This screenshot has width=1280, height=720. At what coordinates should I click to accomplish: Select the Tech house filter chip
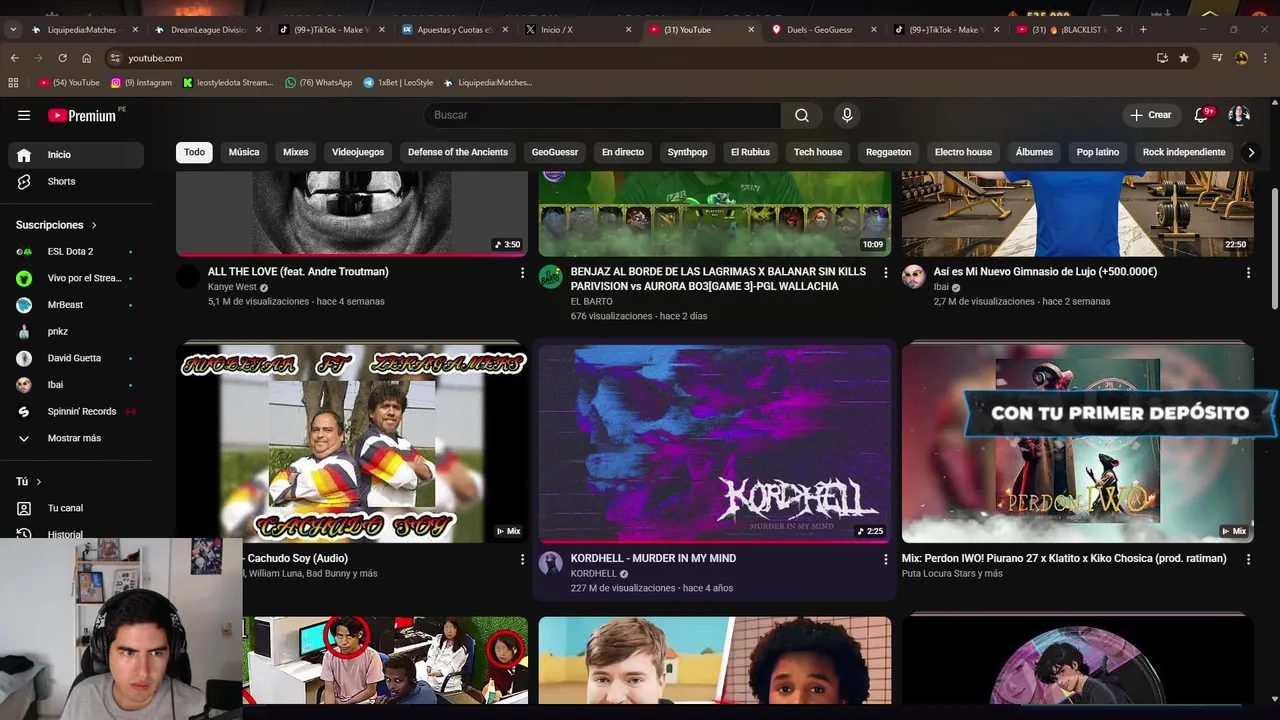(x=818, y=152)
